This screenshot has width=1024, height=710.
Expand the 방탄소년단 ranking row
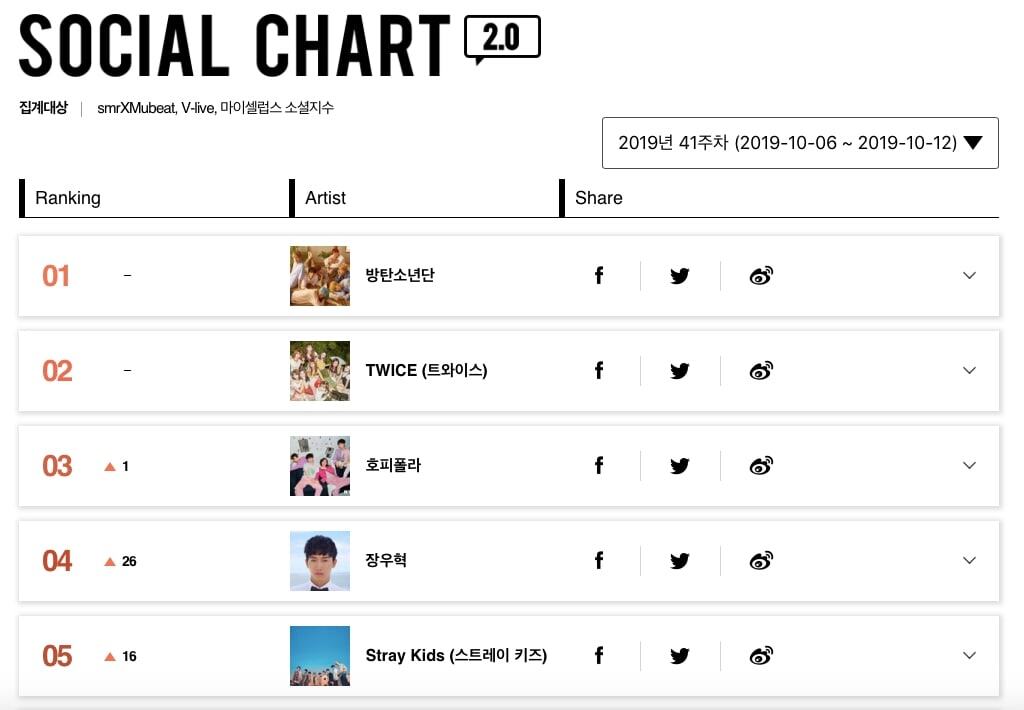968,276
